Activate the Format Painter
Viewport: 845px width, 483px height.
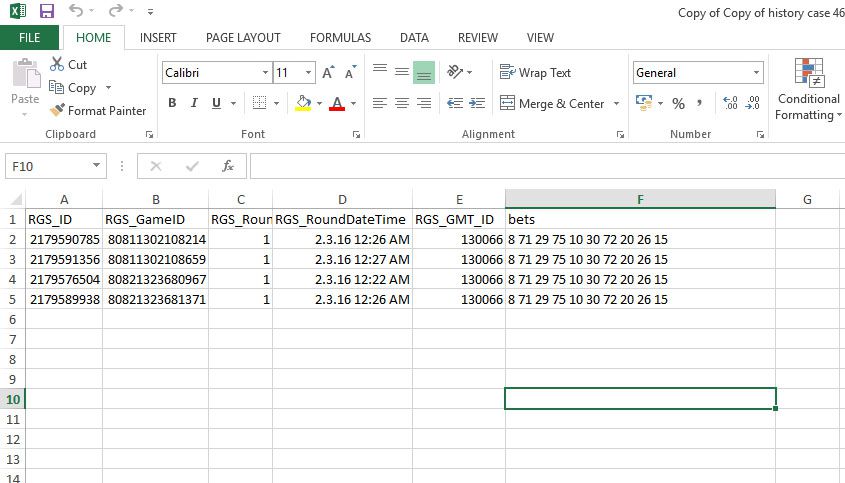pos(98,111)
